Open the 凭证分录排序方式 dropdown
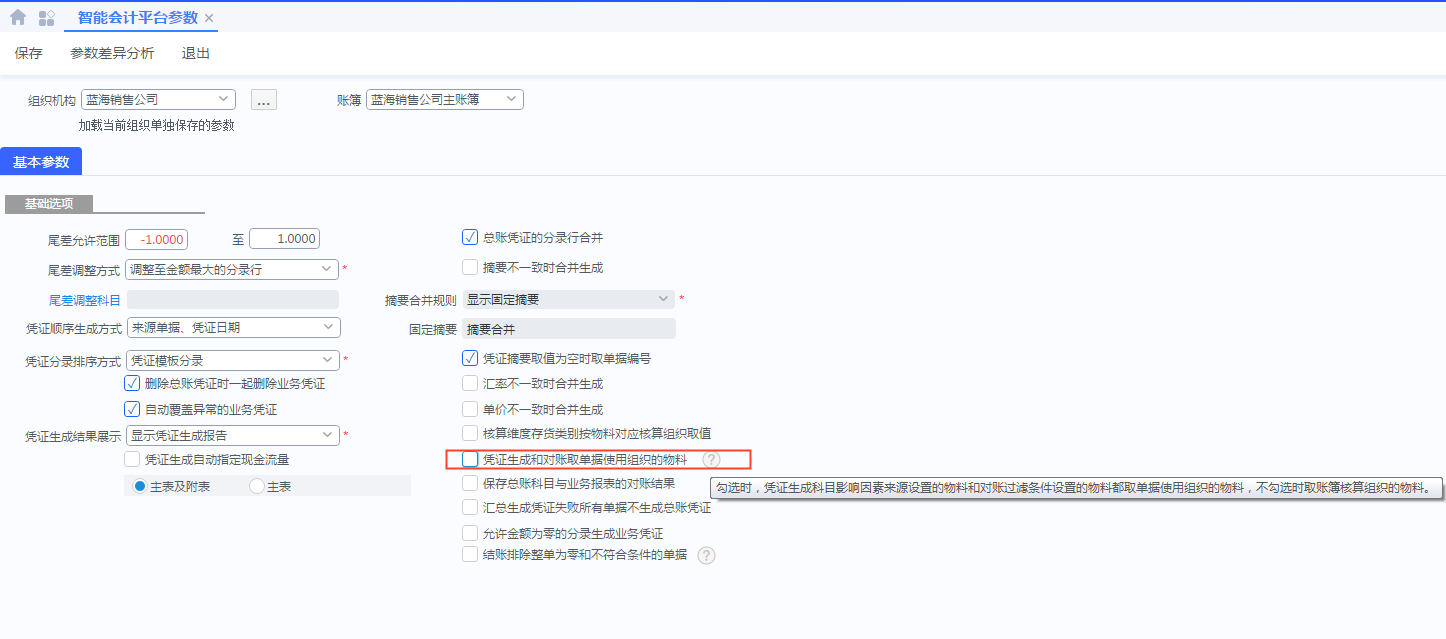Viewport: 1446px width, 639px height. pyautogui.click(x=233, y=360)
